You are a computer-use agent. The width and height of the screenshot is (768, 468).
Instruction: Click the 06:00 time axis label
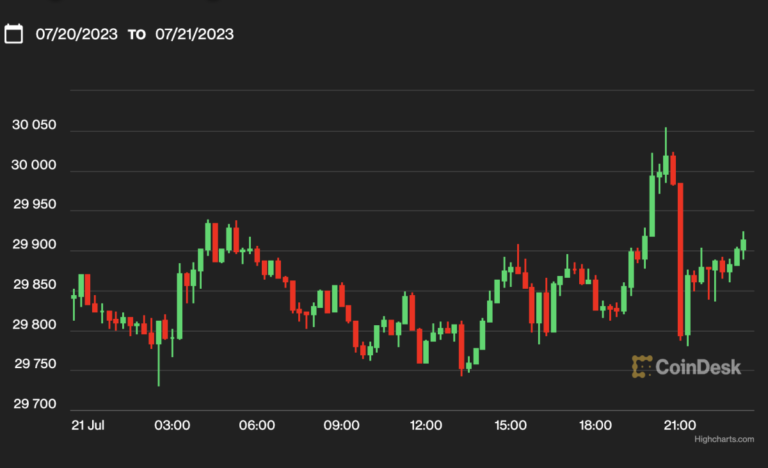click(257, 426)
